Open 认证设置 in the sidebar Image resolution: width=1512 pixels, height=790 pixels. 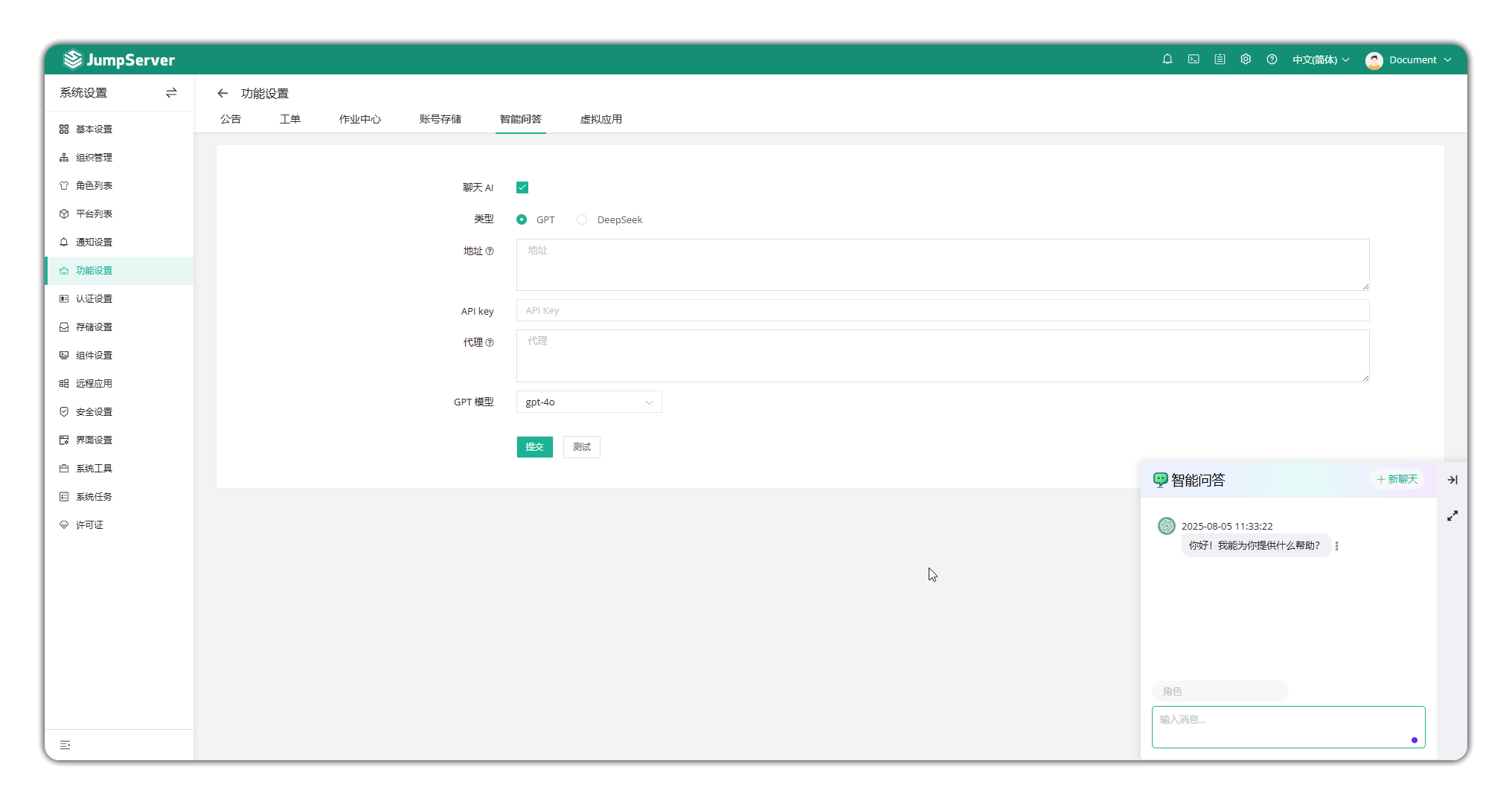click(x=119, y=299)
